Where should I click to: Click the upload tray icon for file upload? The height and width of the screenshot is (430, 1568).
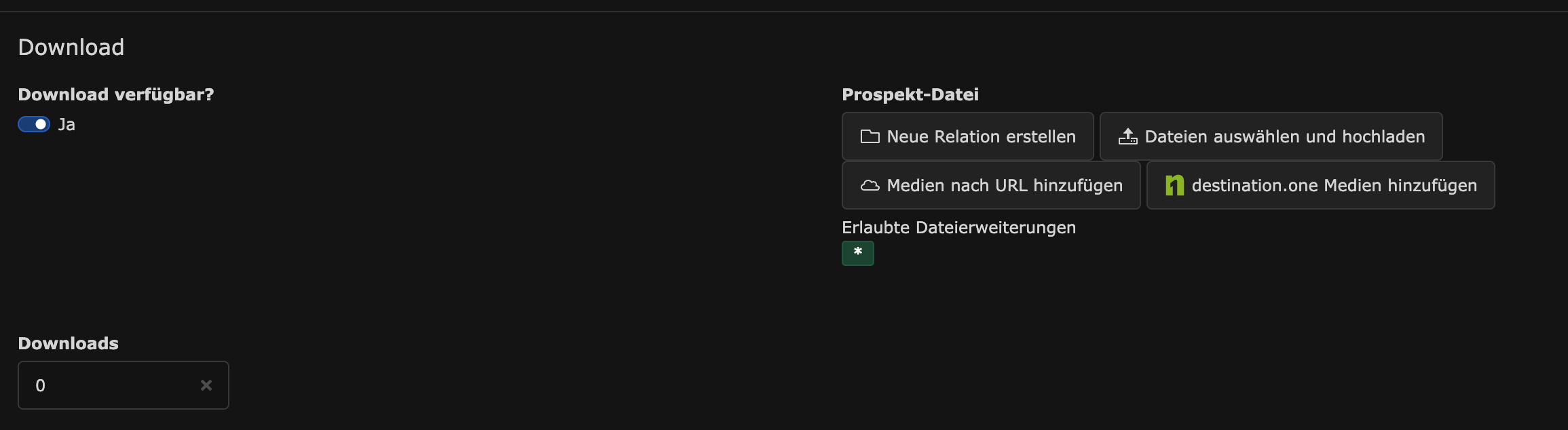pos(1127,136)
